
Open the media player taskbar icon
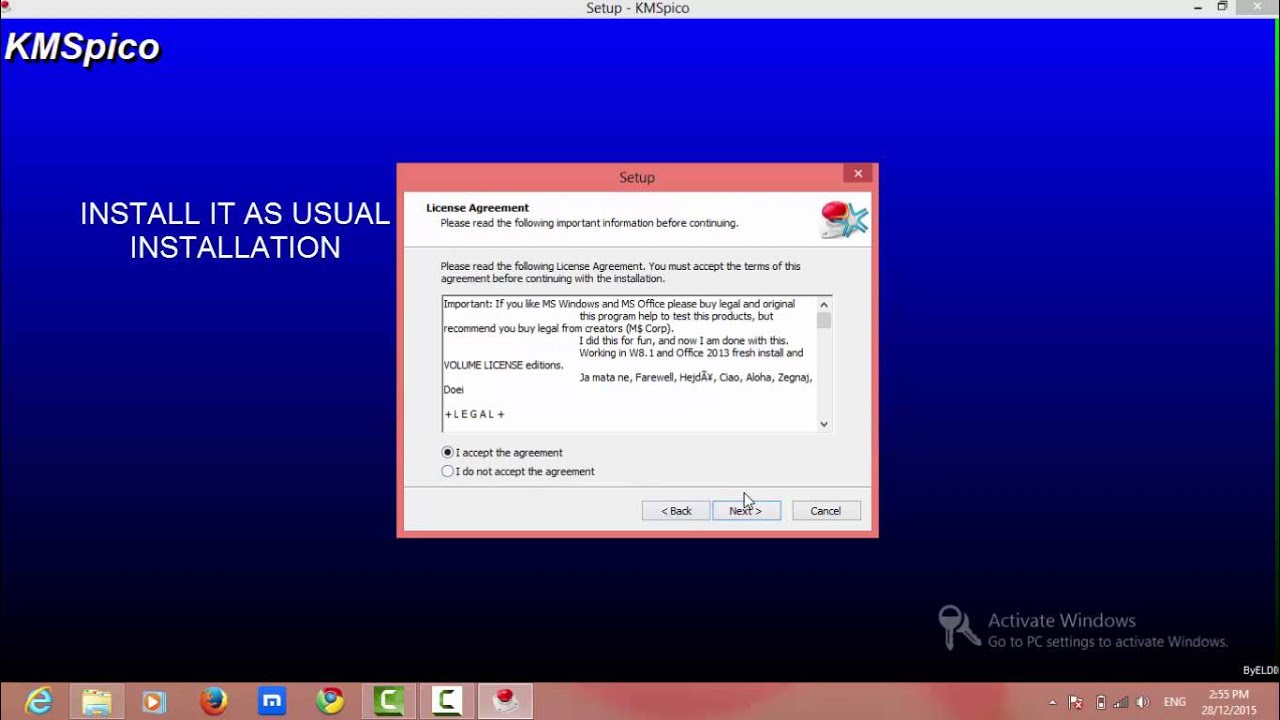coord(154,702)
